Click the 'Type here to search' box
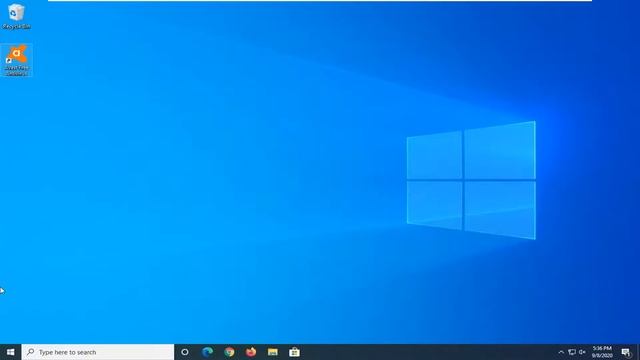Screen dimensions: 640x360 pyautogui.click(x=98, y=352)
